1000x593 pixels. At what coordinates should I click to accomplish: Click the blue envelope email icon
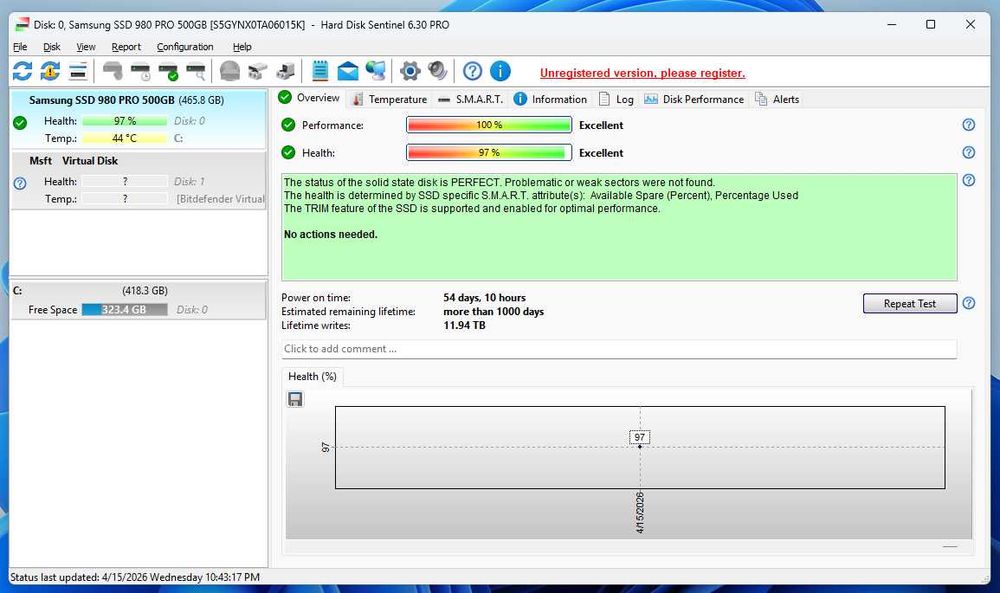pos(348,71)
